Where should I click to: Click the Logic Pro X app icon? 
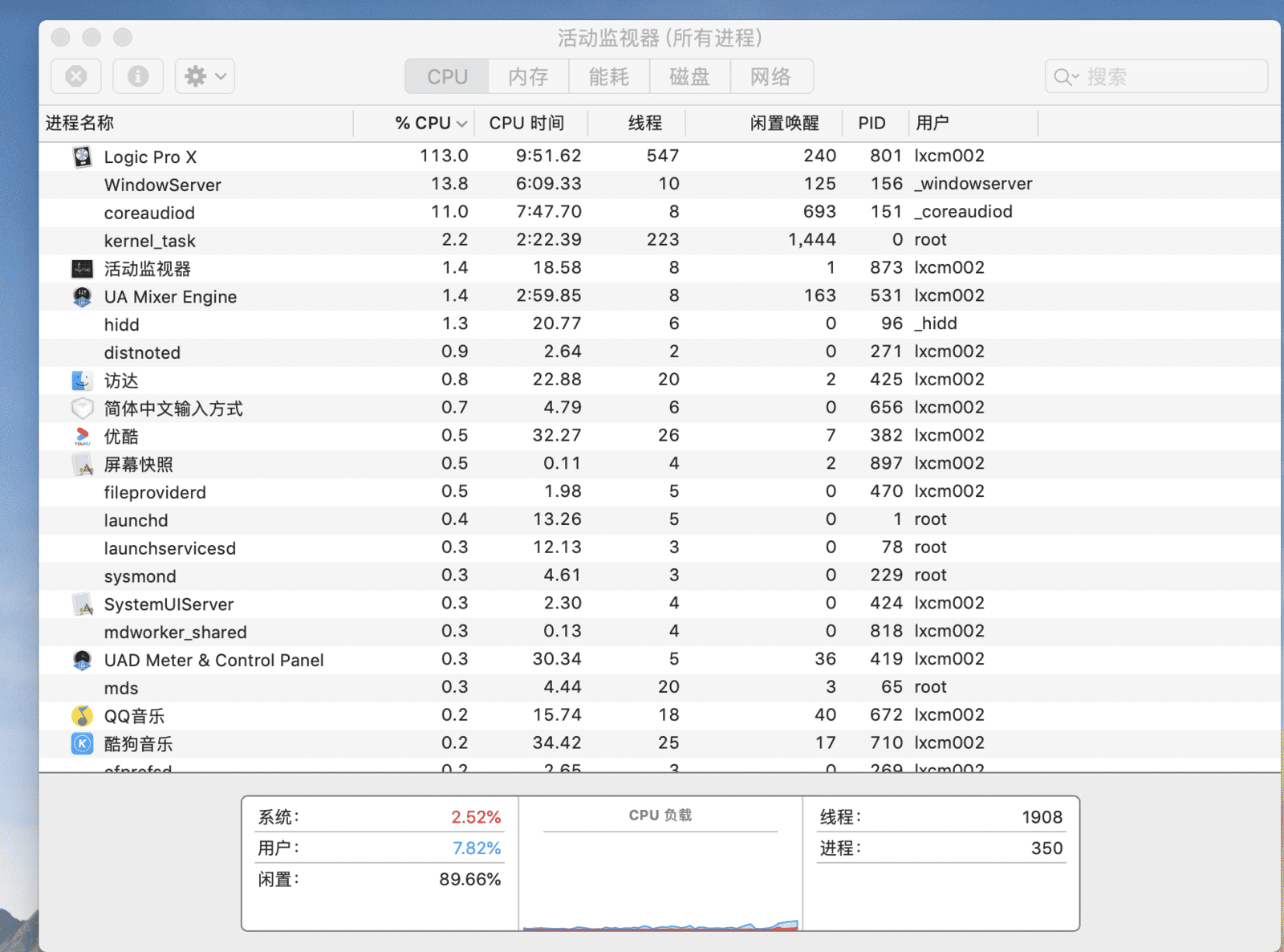tap(82, 157)
